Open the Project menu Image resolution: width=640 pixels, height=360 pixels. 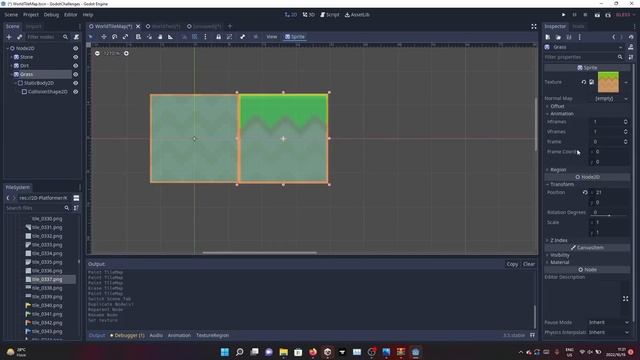point(31,15)
